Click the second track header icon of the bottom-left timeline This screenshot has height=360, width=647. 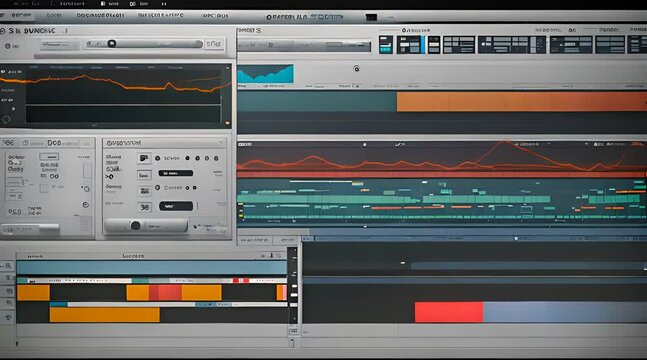(x=8, y=278)
